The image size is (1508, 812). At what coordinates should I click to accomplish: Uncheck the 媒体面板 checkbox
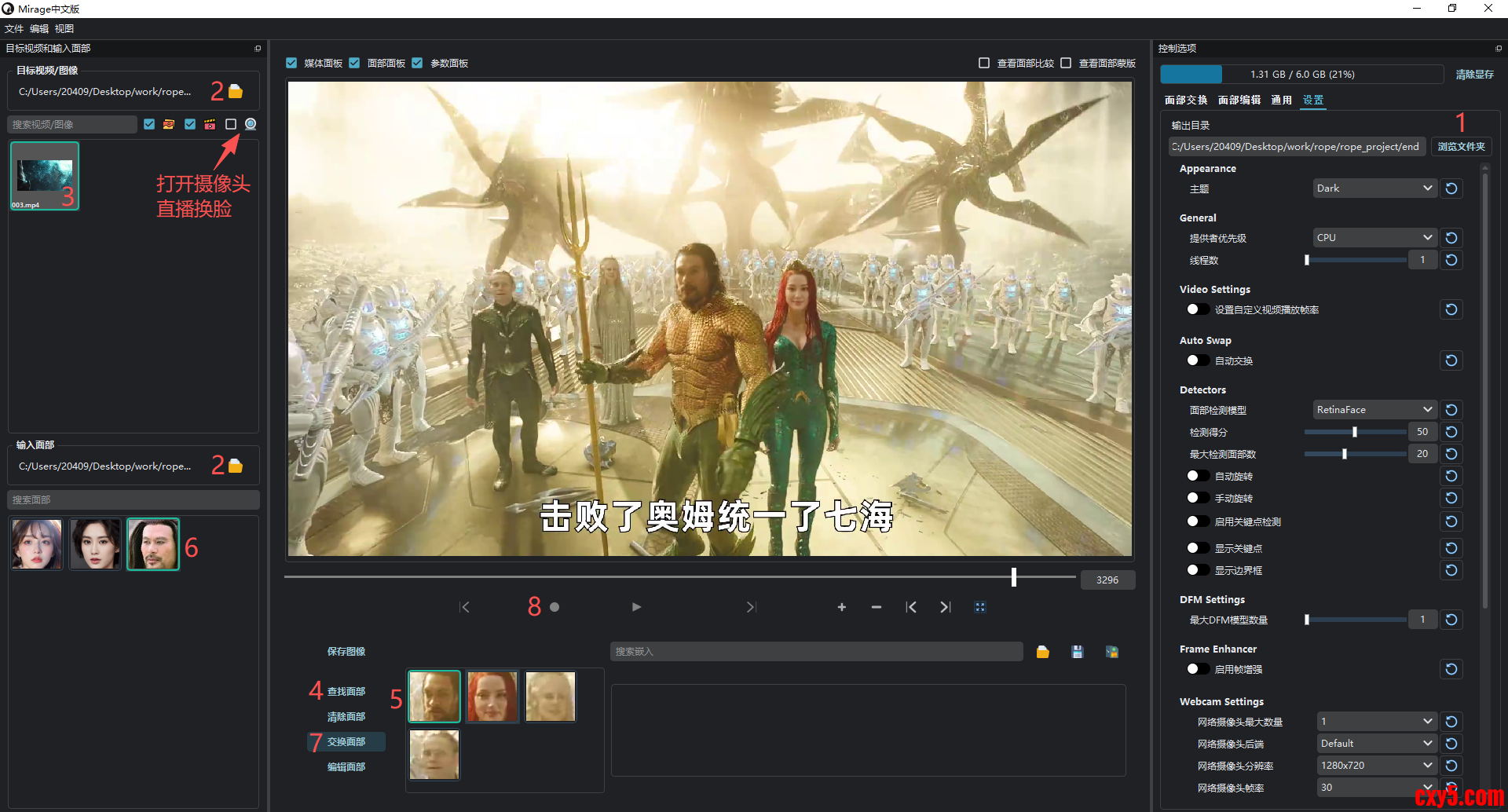click(x=291, y=63)
